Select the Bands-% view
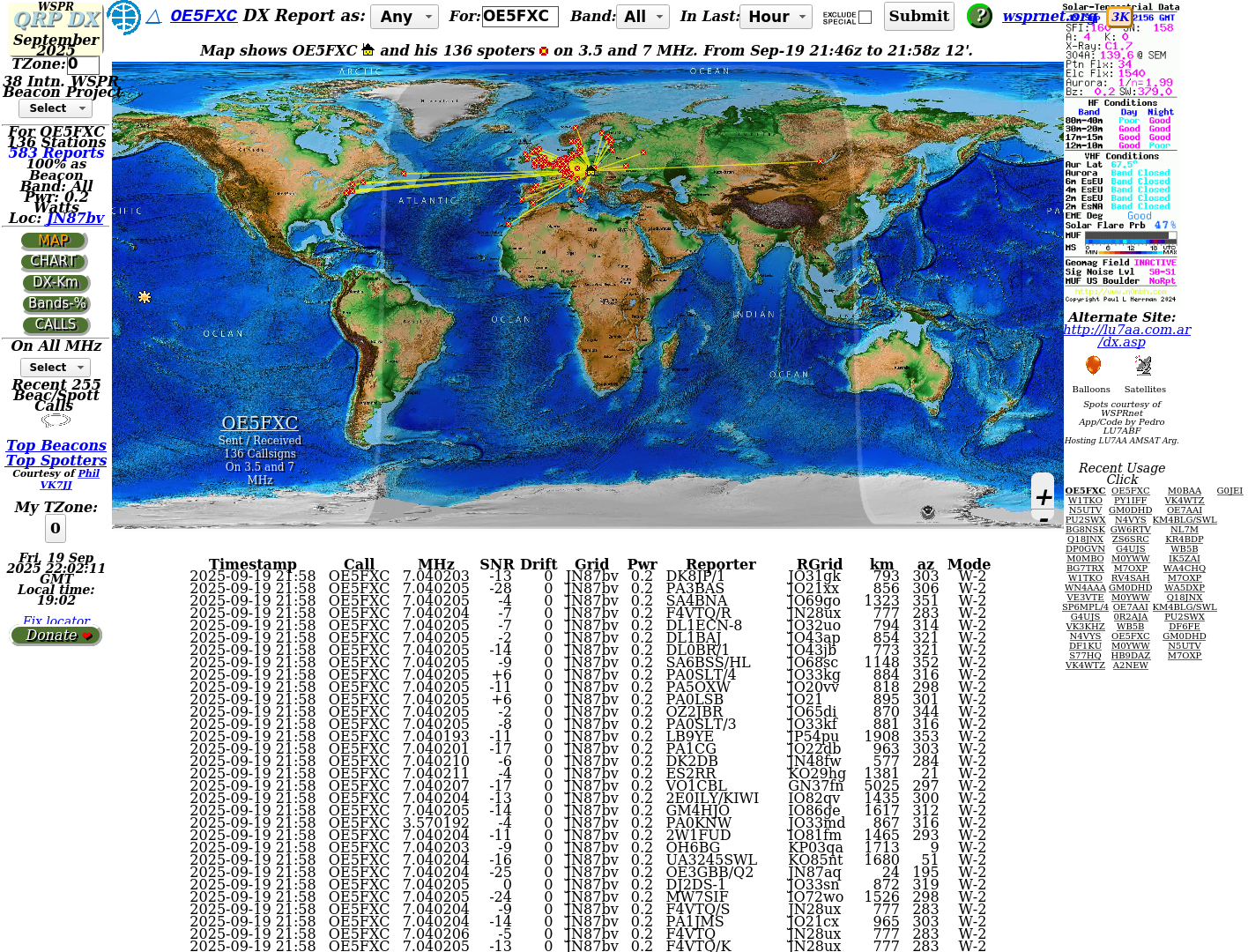This screenshot has height=952, width=1248. point(56,304)
